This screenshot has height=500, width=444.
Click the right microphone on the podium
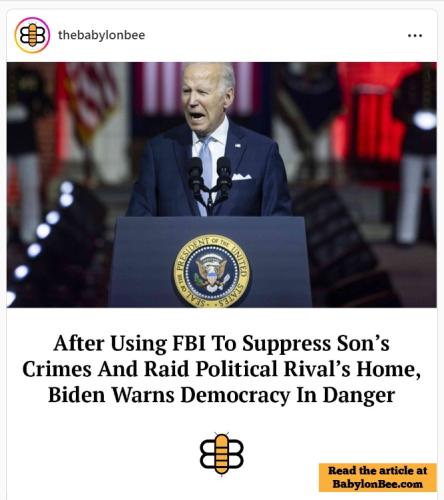(x=224, y=174)
